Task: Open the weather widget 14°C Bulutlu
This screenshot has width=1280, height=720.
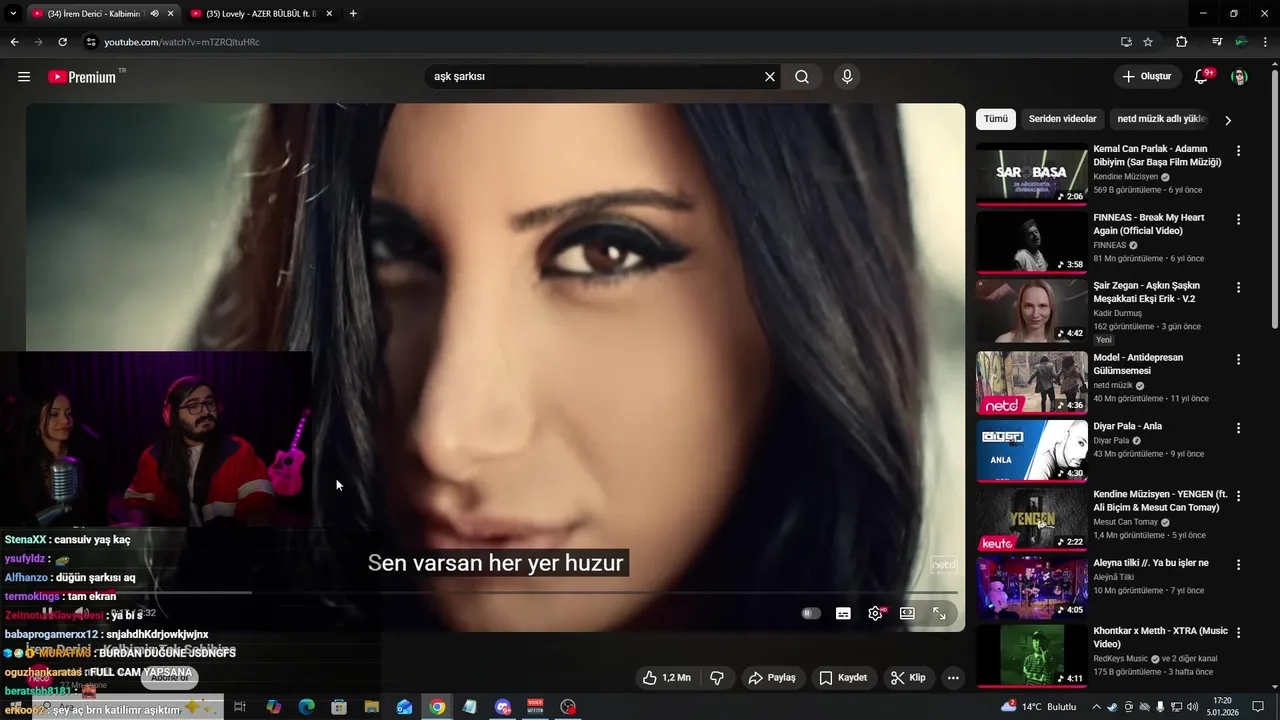Action: coord(1038,707)
